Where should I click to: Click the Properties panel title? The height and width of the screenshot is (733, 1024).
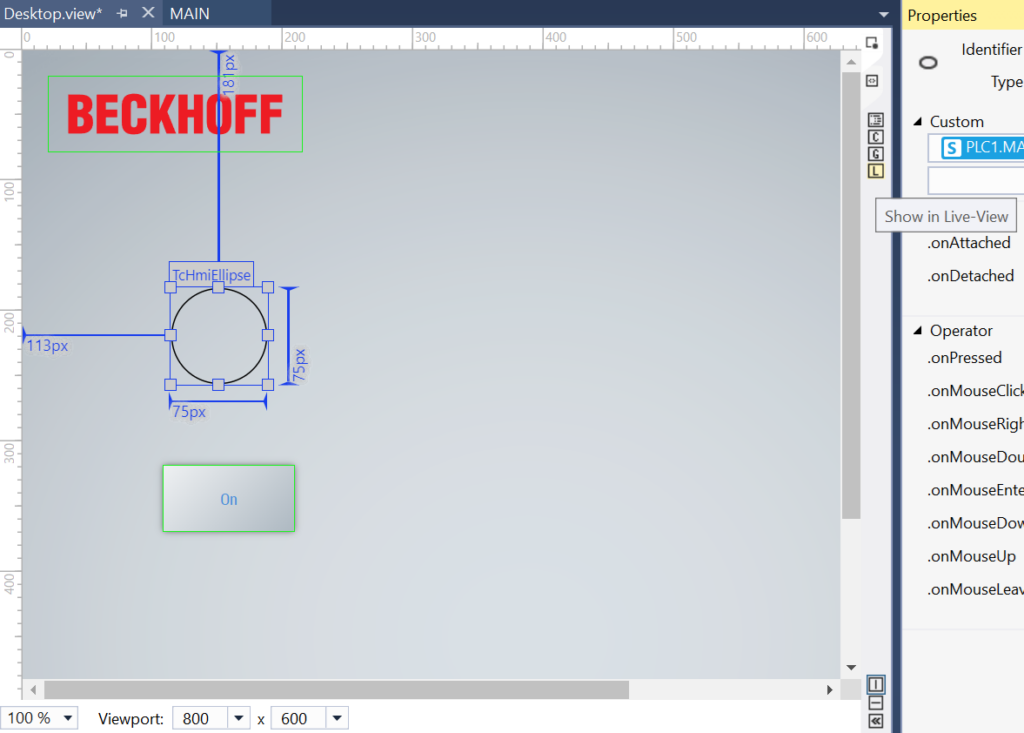942,16
